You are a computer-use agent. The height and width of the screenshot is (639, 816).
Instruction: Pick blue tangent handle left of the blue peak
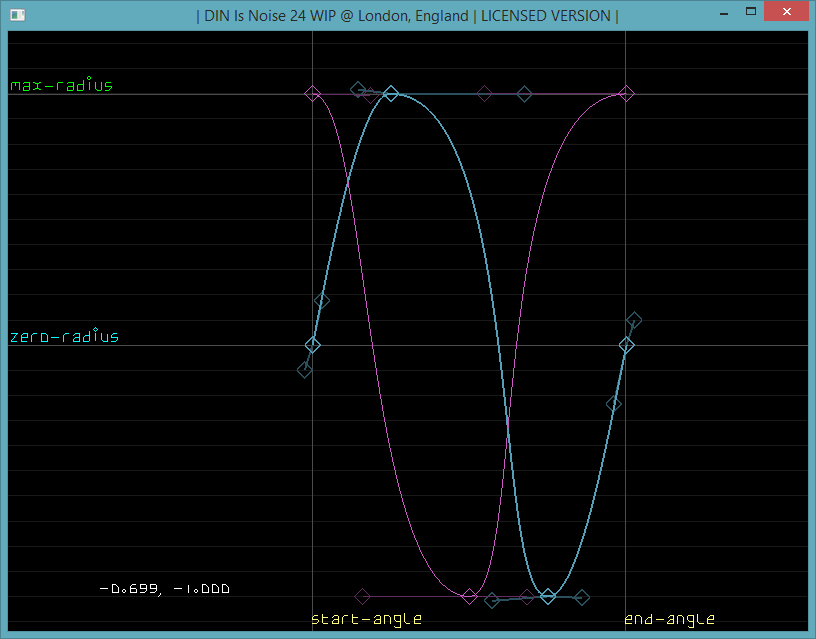(x=358, y=90)
